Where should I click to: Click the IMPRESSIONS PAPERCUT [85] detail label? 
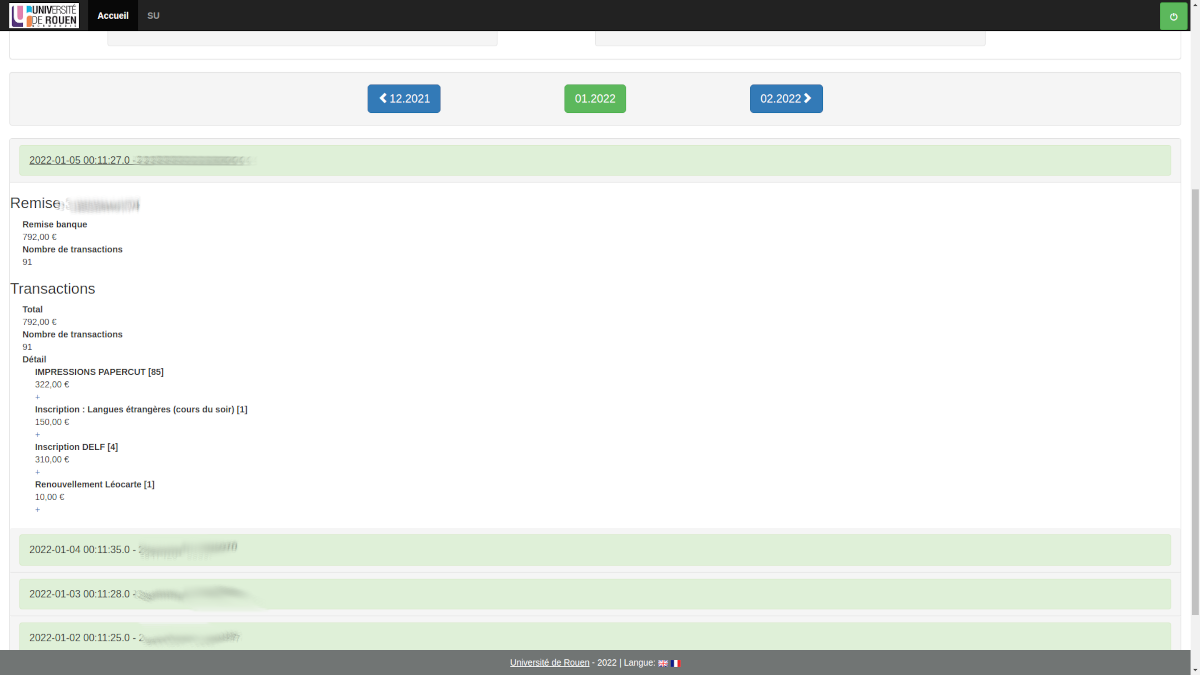(99, 372)
